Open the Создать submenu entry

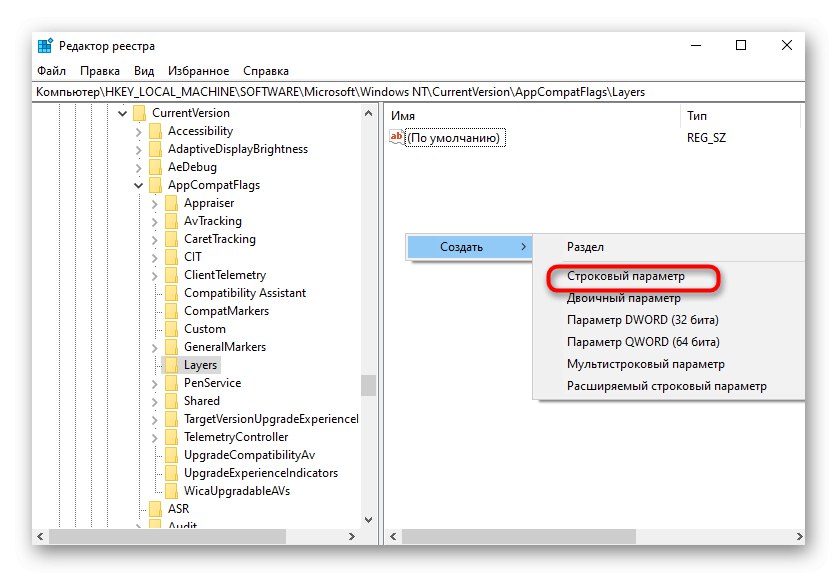click(x=470, y=247)
